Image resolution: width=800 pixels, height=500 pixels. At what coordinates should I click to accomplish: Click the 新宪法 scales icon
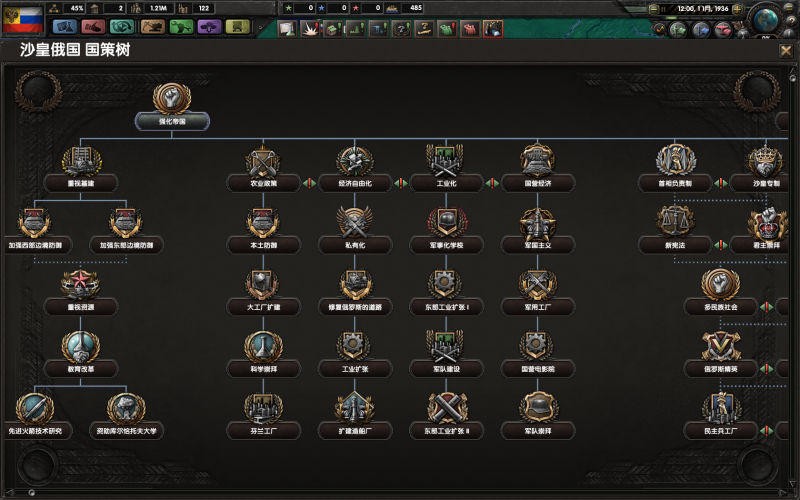click(674, 221)
